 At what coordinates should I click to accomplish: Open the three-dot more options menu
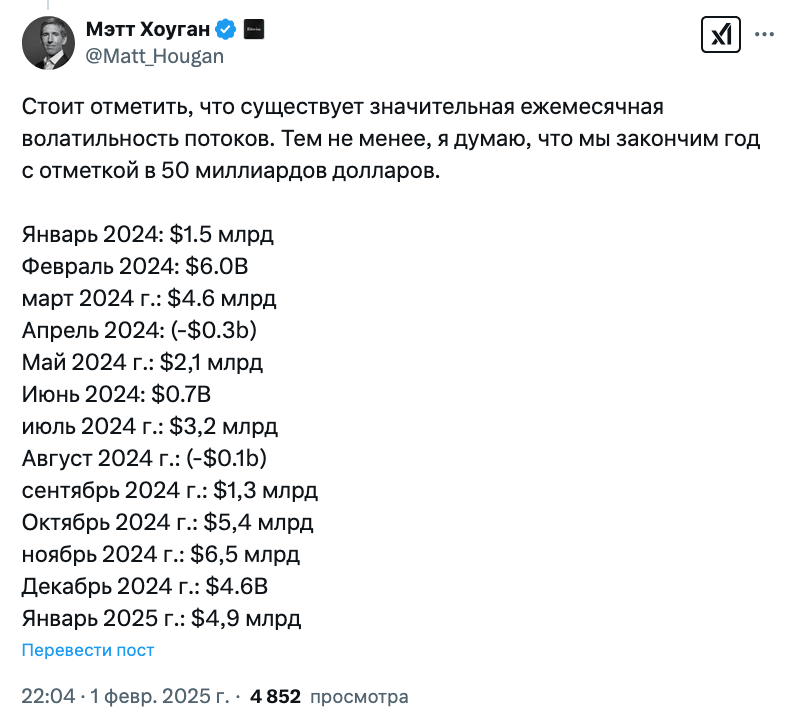[x=764, y=35]
